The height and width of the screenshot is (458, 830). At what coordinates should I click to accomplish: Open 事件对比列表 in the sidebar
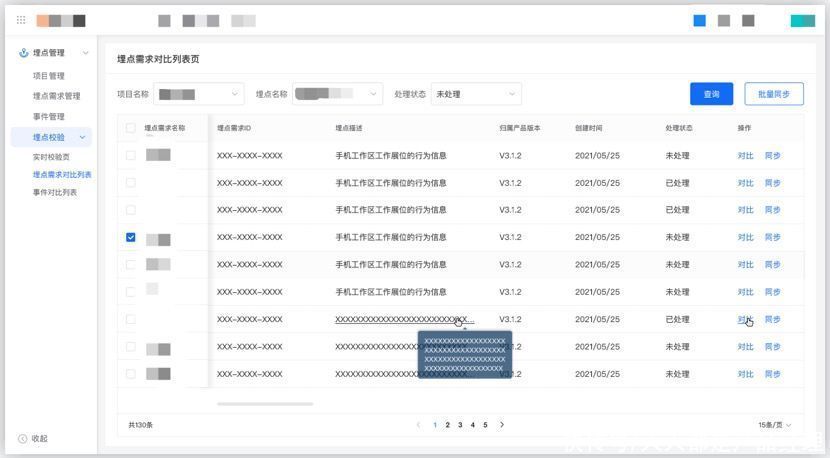pyautogui.click(x=55, y=192)
